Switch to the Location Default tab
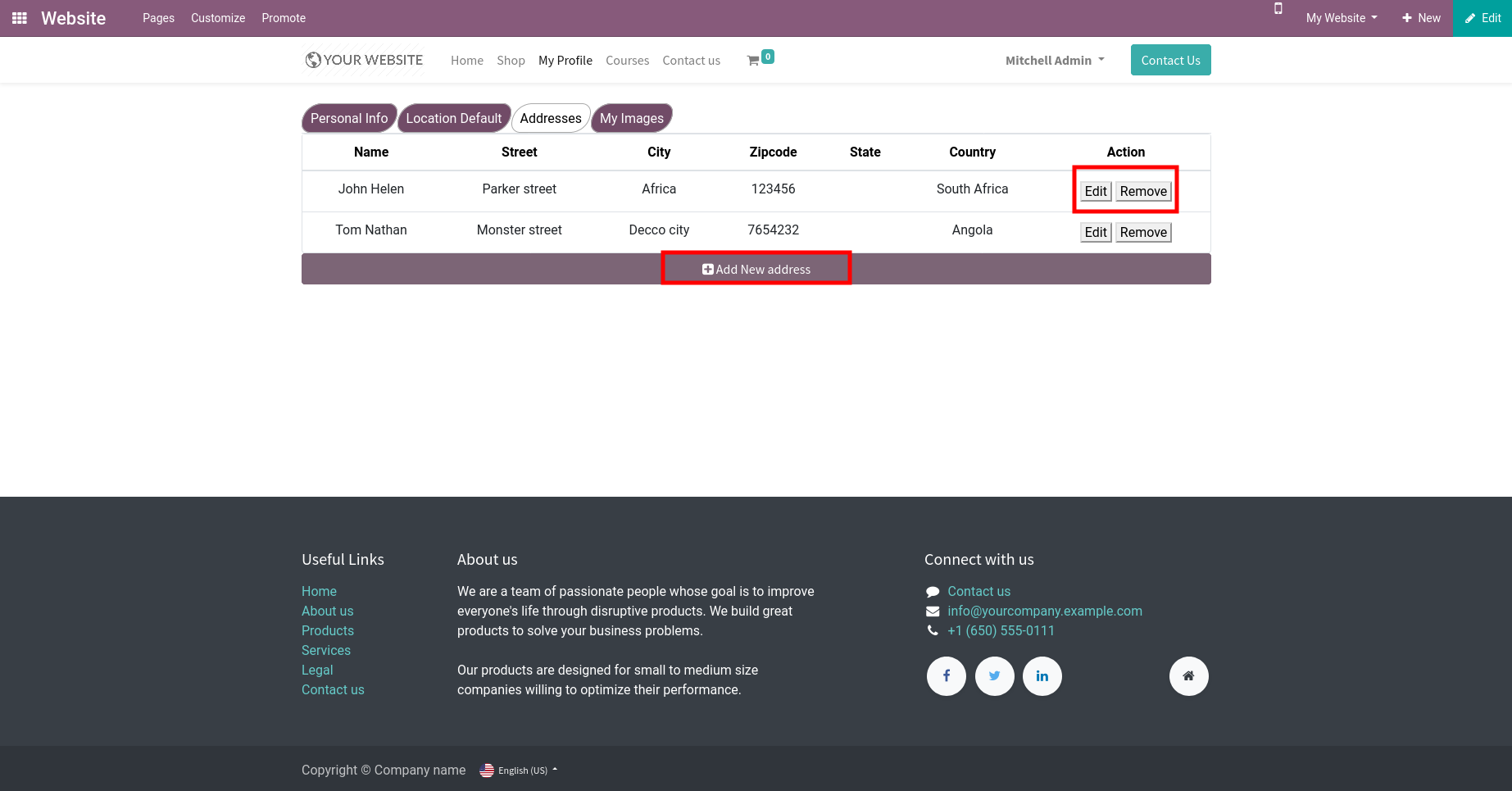 454,118
